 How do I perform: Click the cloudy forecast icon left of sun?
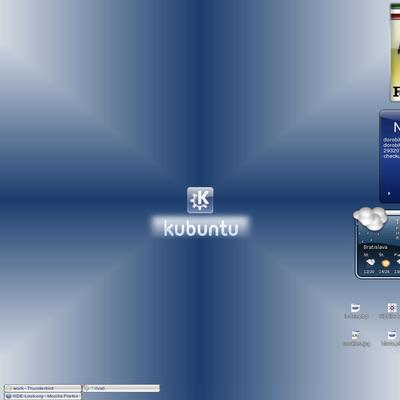[x=370, y=263]
